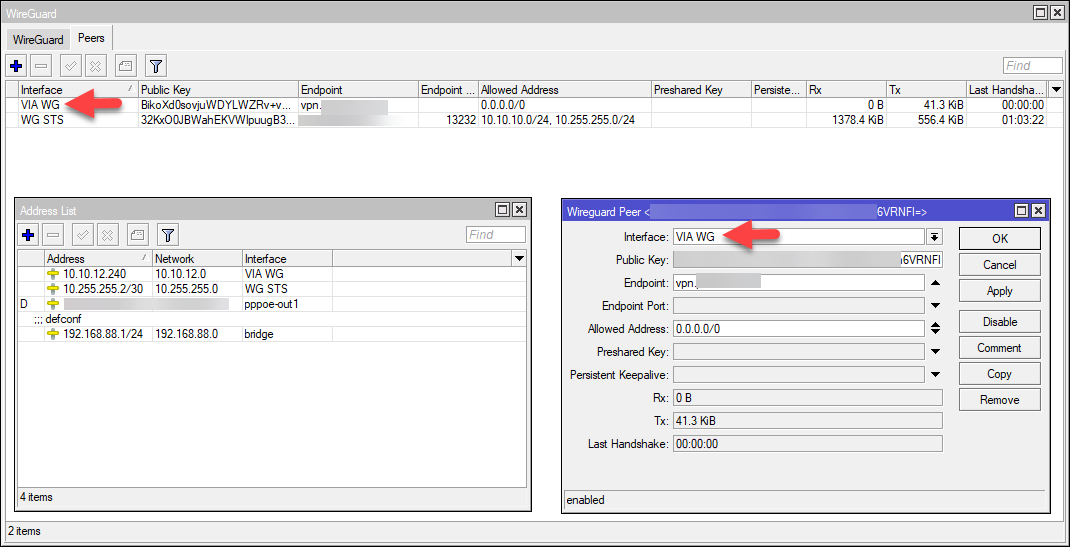Click Find field in Address List window
The width and height of the screenshot is (1070, 547).
click(496, 235)
